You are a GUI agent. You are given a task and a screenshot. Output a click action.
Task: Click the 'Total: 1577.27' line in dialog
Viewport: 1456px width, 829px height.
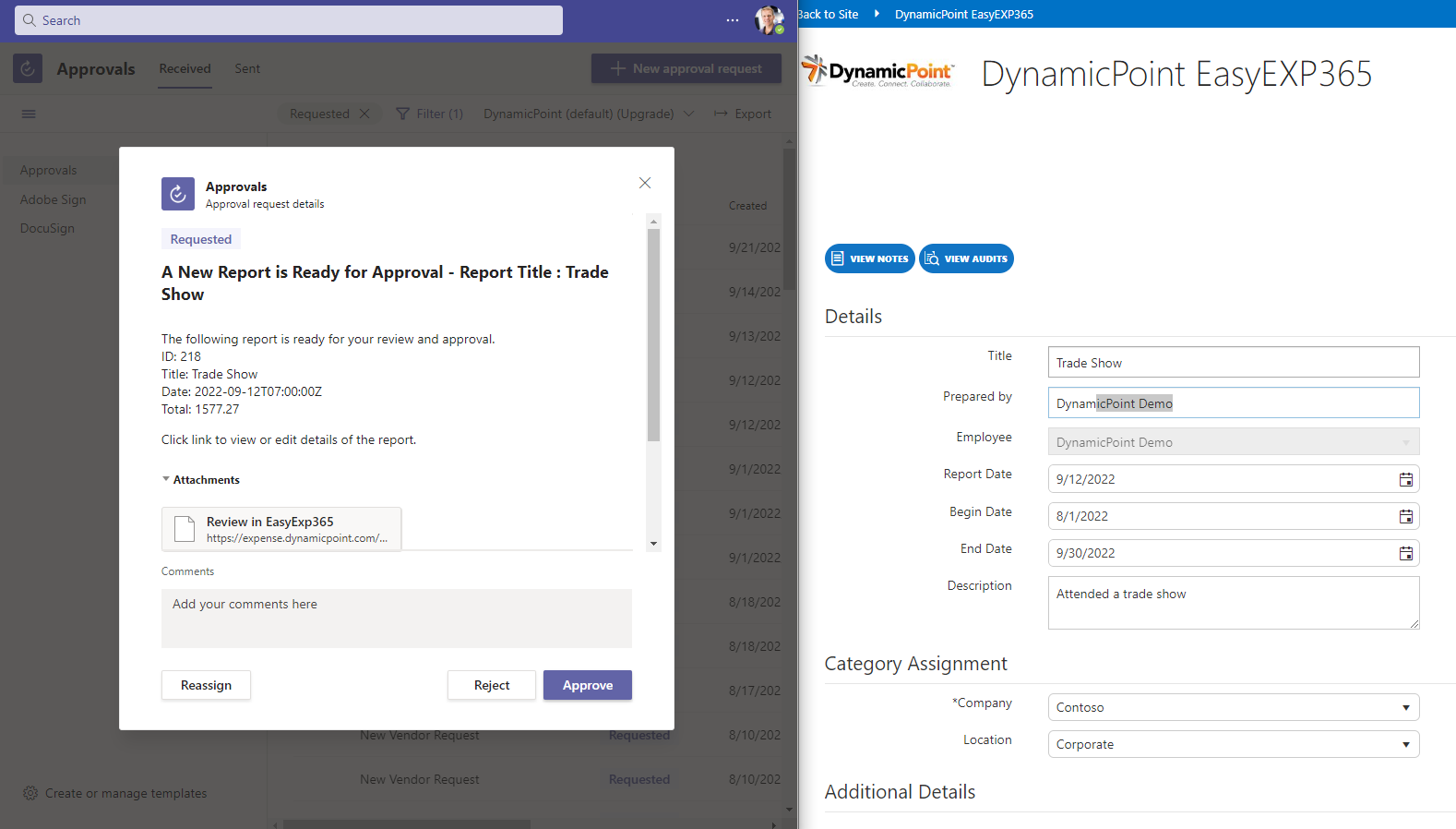(x=200, y=409)
